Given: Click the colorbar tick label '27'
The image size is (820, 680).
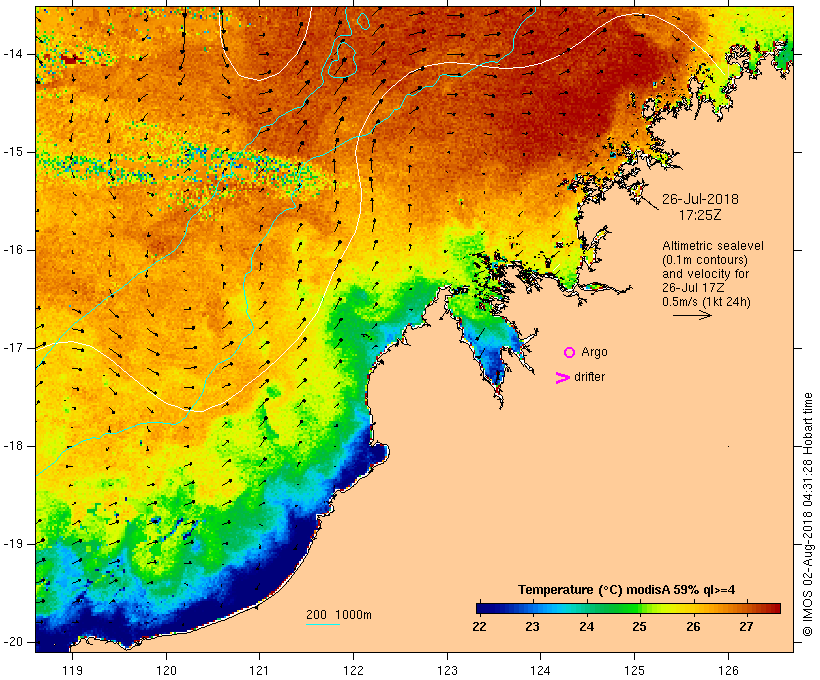Looking at the screenshot, I should click(746, 627).
